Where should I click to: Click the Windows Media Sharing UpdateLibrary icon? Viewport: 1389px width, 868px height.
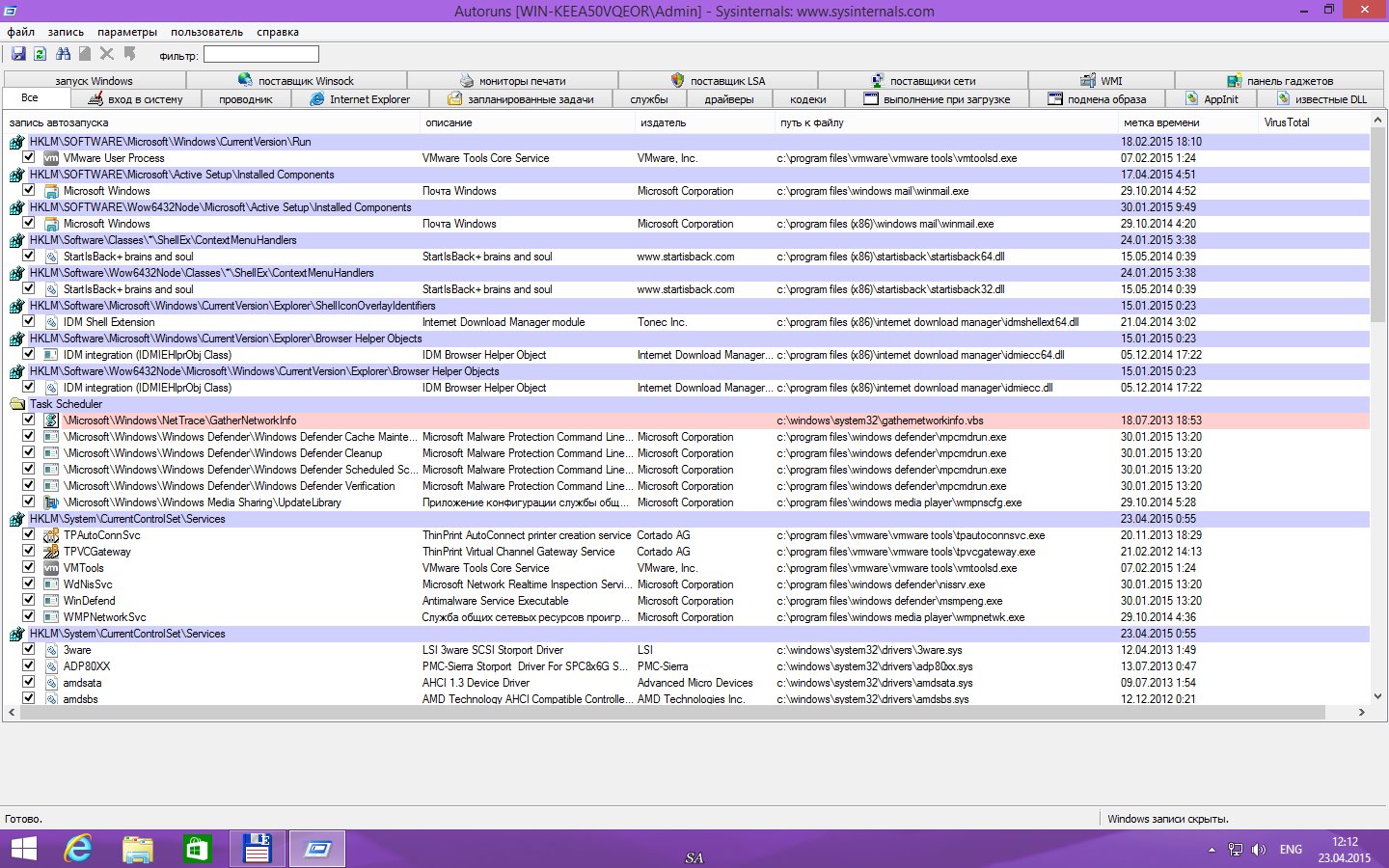[x=51, y=502]
